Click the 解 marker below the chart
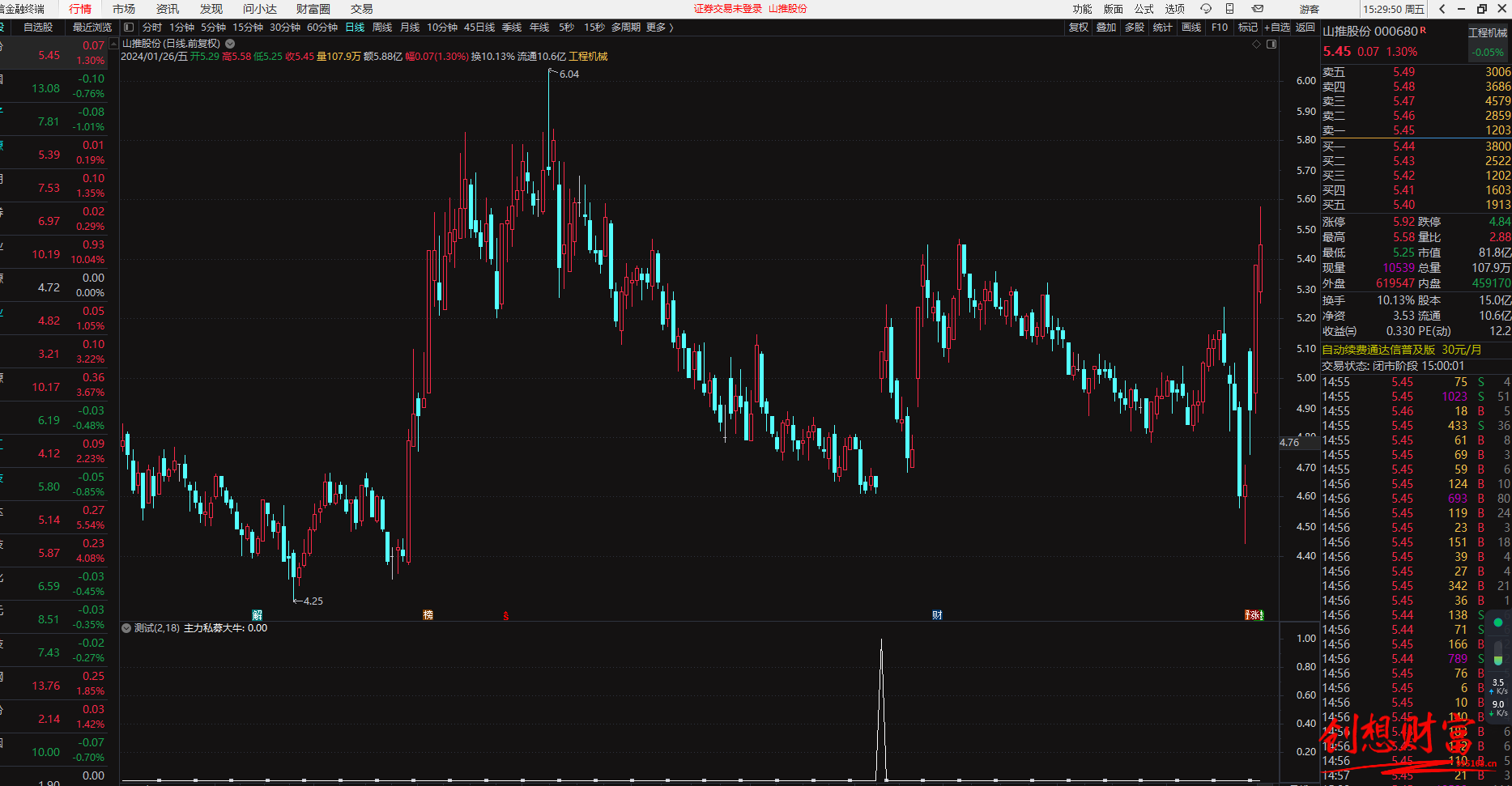The image size is (1512, 786). coord(258,615)
